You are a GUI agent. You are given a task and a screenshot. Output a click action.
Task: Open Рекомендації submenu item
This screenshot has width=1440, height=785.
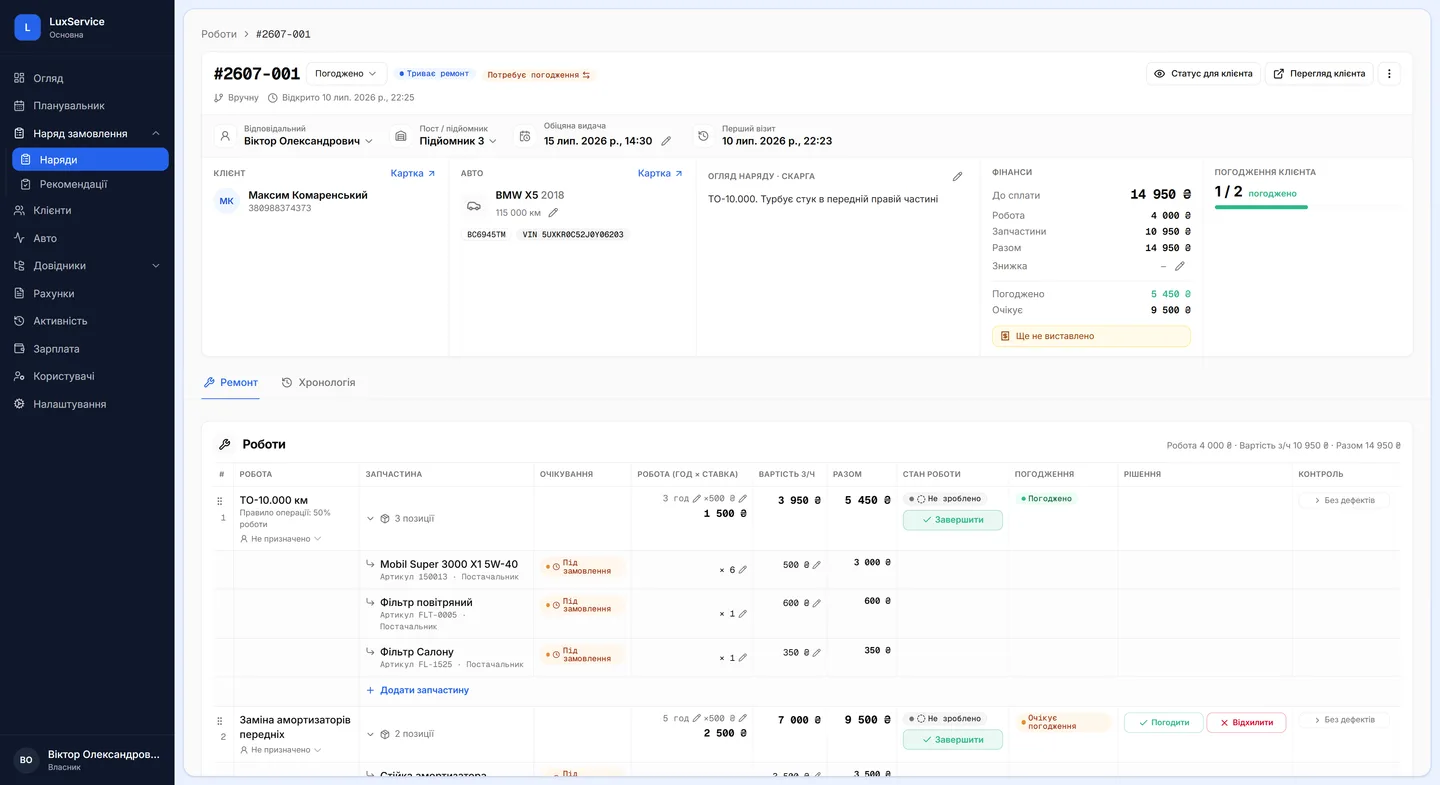90,184
